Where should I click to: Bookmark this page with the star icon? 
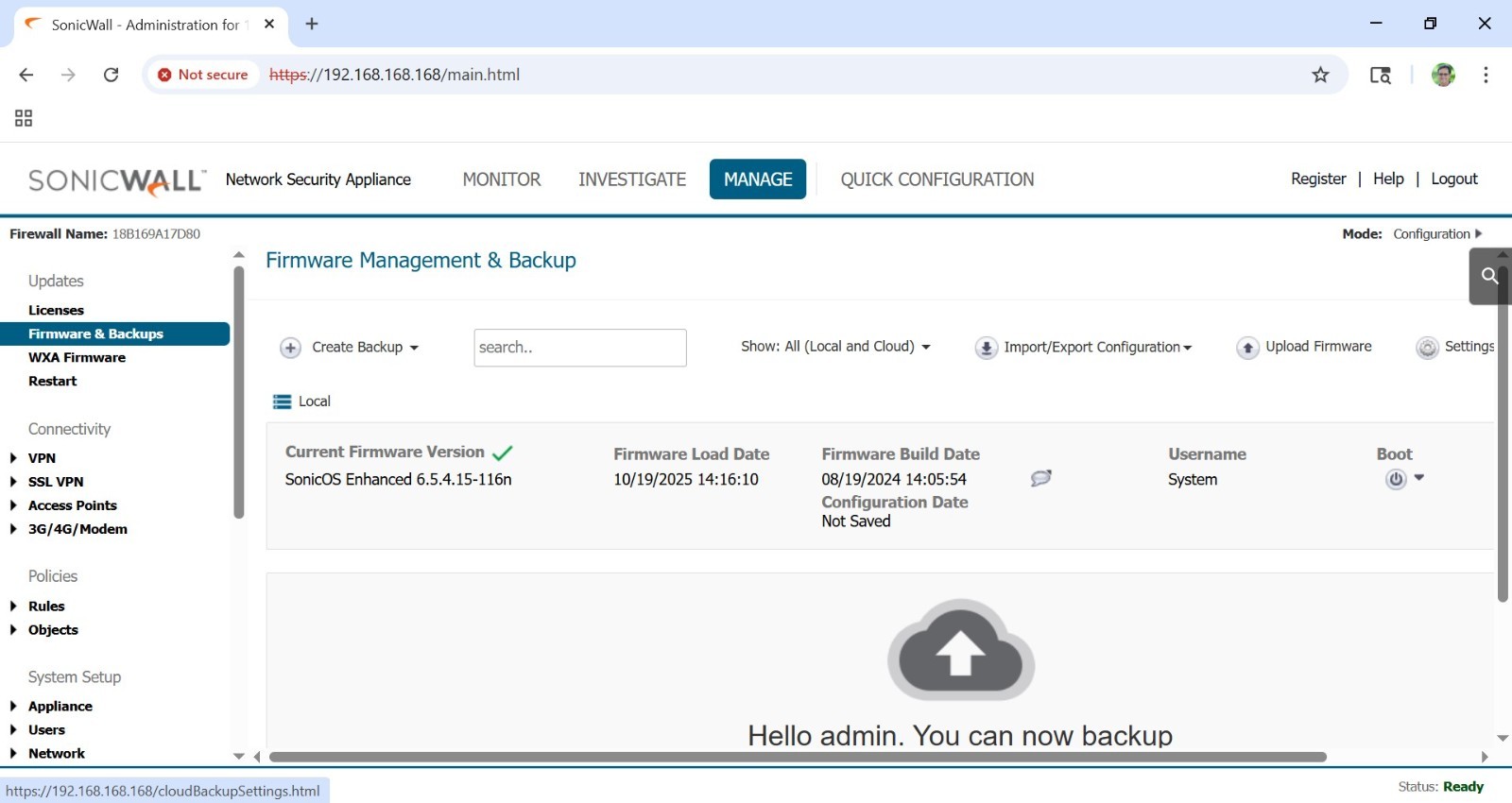(1320, 75)
